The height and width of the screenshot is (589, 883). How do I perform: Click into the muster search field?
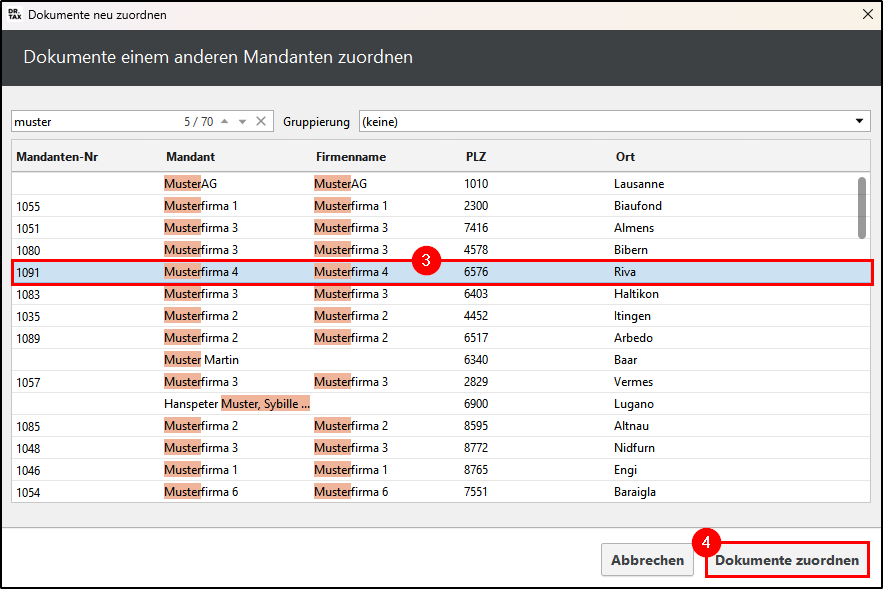[95, 121]
